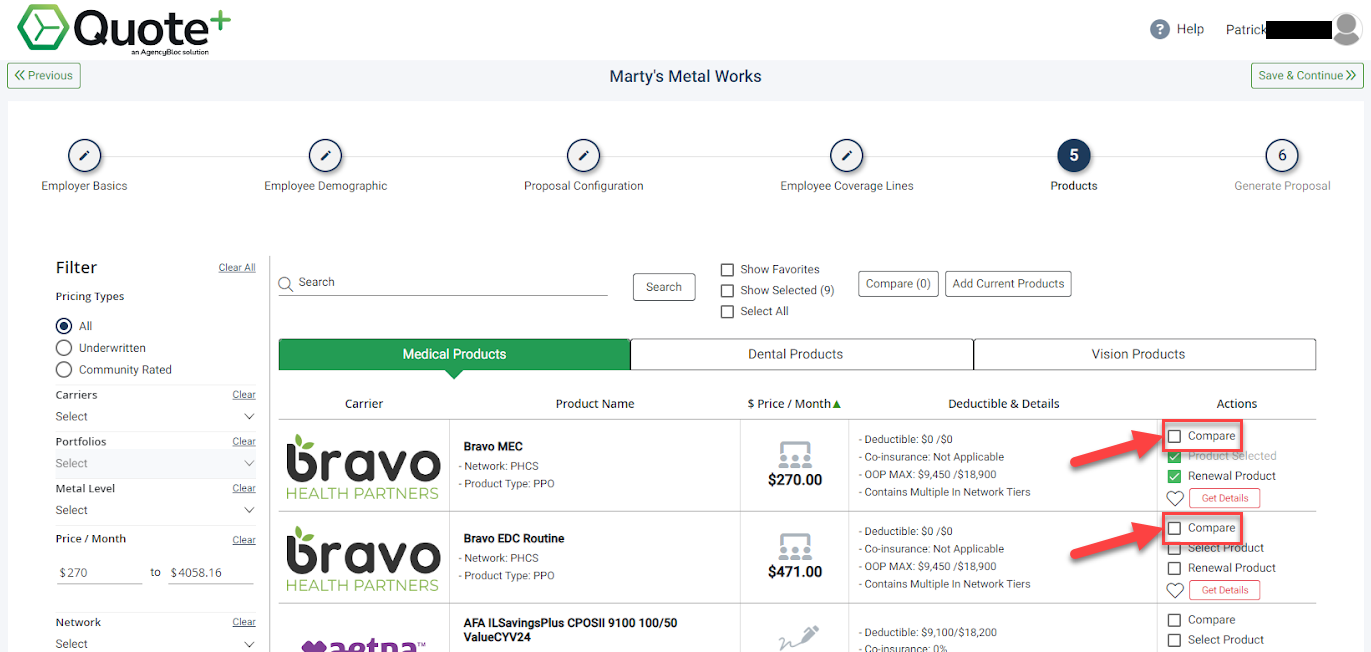The width and height of the screenshot is (1371, 652).
Task: Check the Select All checkbox
Action: pyautogui.click(x=727, y=311)
